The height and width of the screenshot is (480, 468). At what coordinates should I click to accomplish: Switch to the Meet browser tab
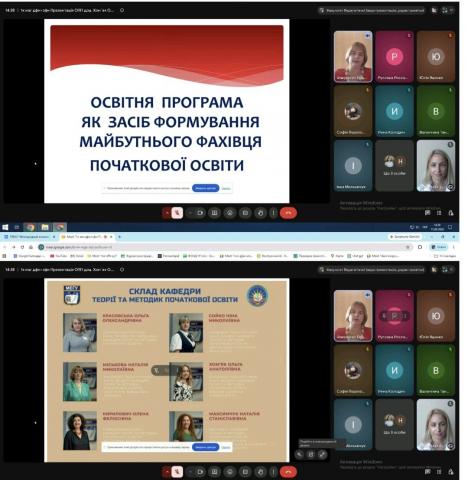(87, 237)
